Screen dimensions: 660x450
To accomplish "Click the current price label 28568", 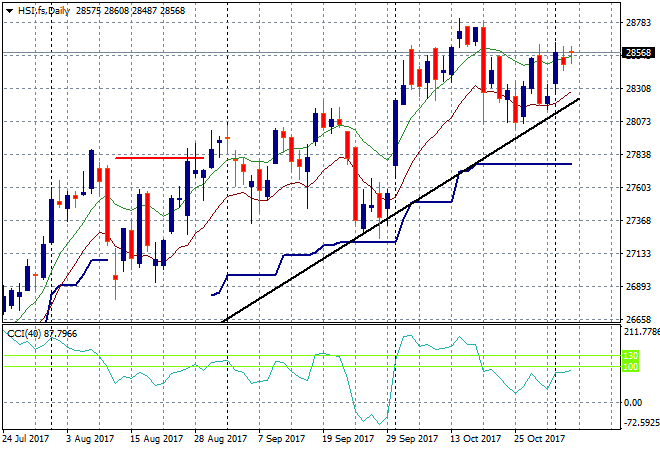I will tap(639, 53).
